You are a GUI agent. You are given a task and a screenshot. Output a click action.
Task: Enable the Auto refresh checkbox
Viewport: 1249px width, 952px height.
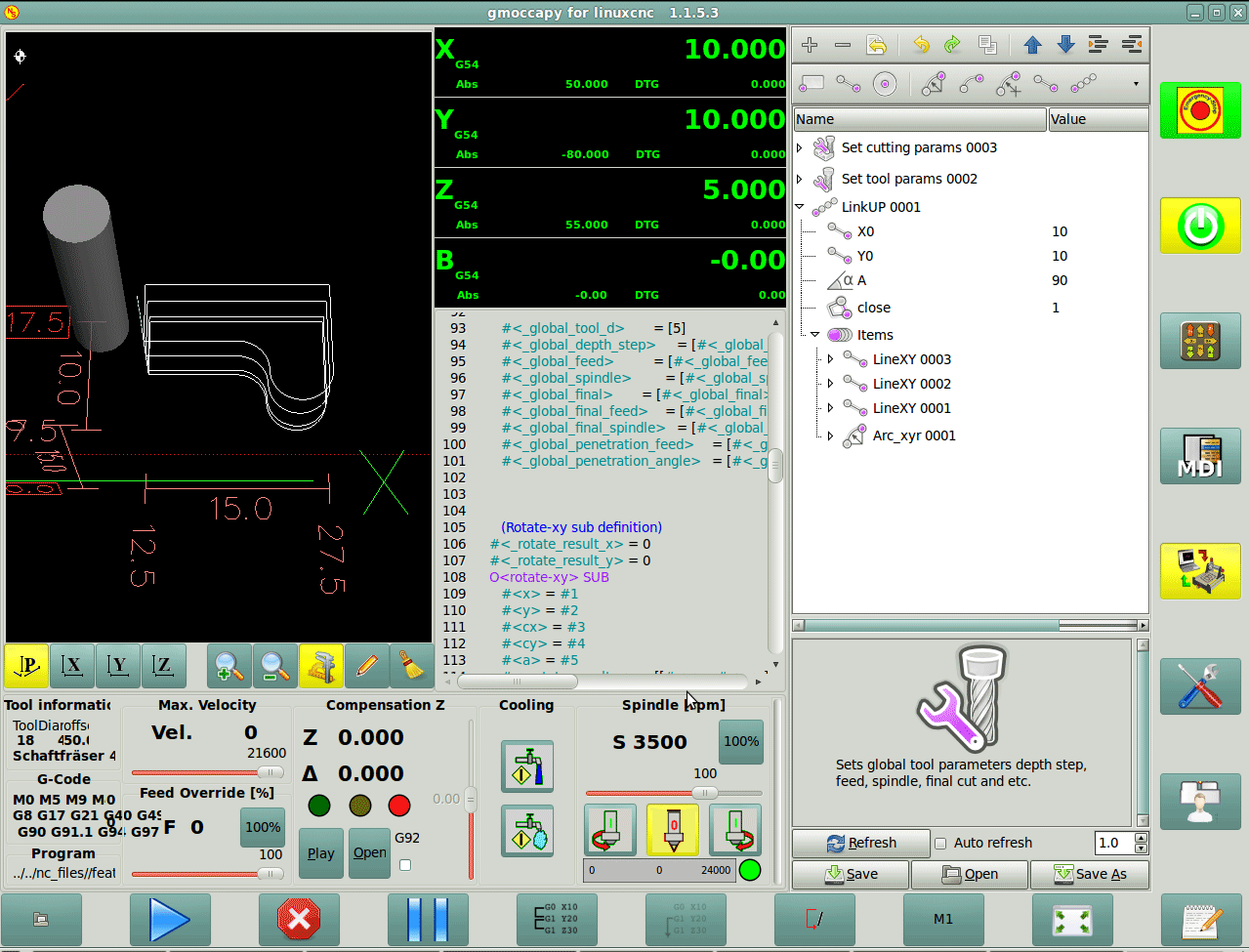pos(940,844)
